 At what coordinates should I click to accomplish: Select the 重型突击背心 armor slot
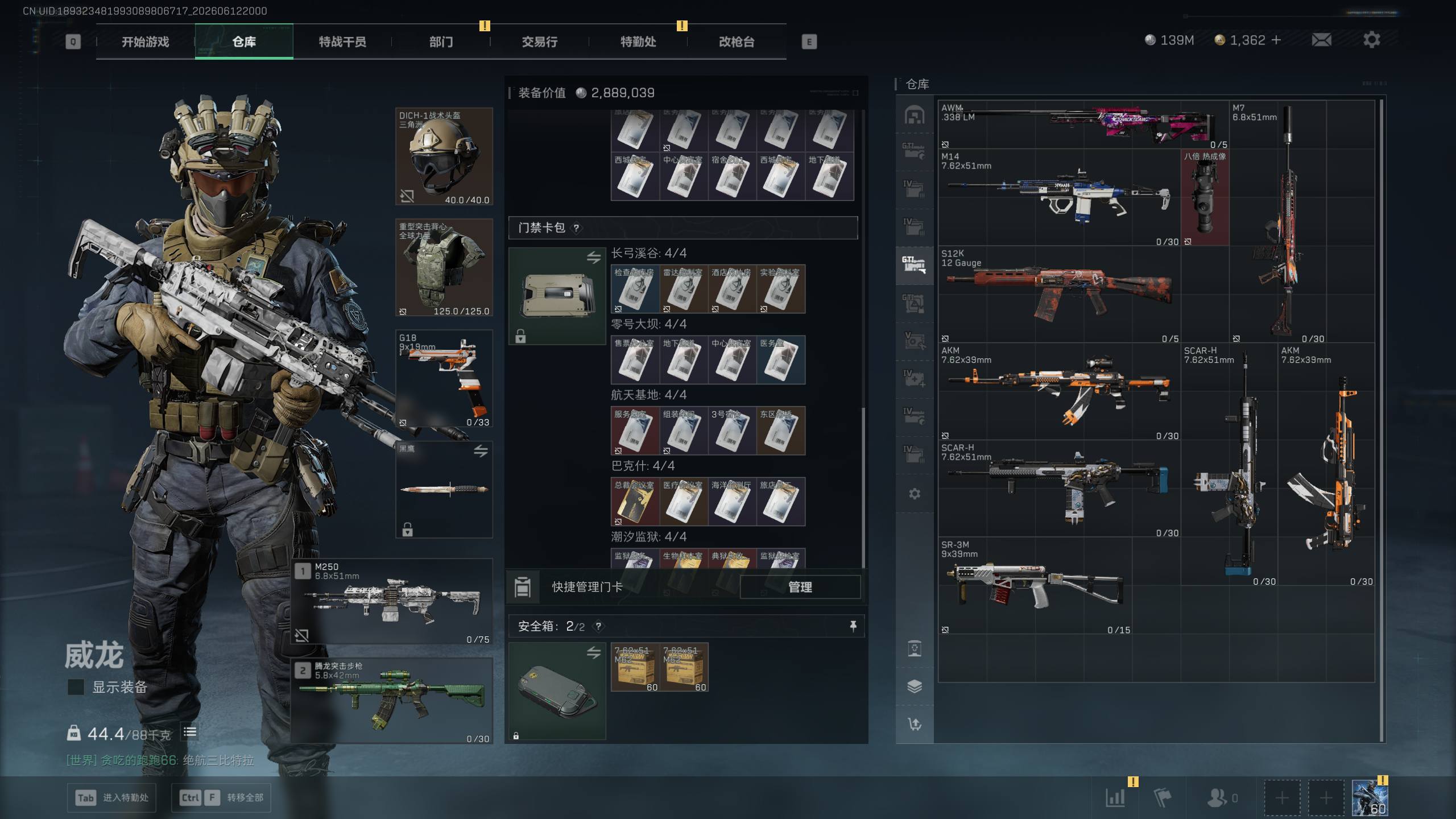point(444,267)
